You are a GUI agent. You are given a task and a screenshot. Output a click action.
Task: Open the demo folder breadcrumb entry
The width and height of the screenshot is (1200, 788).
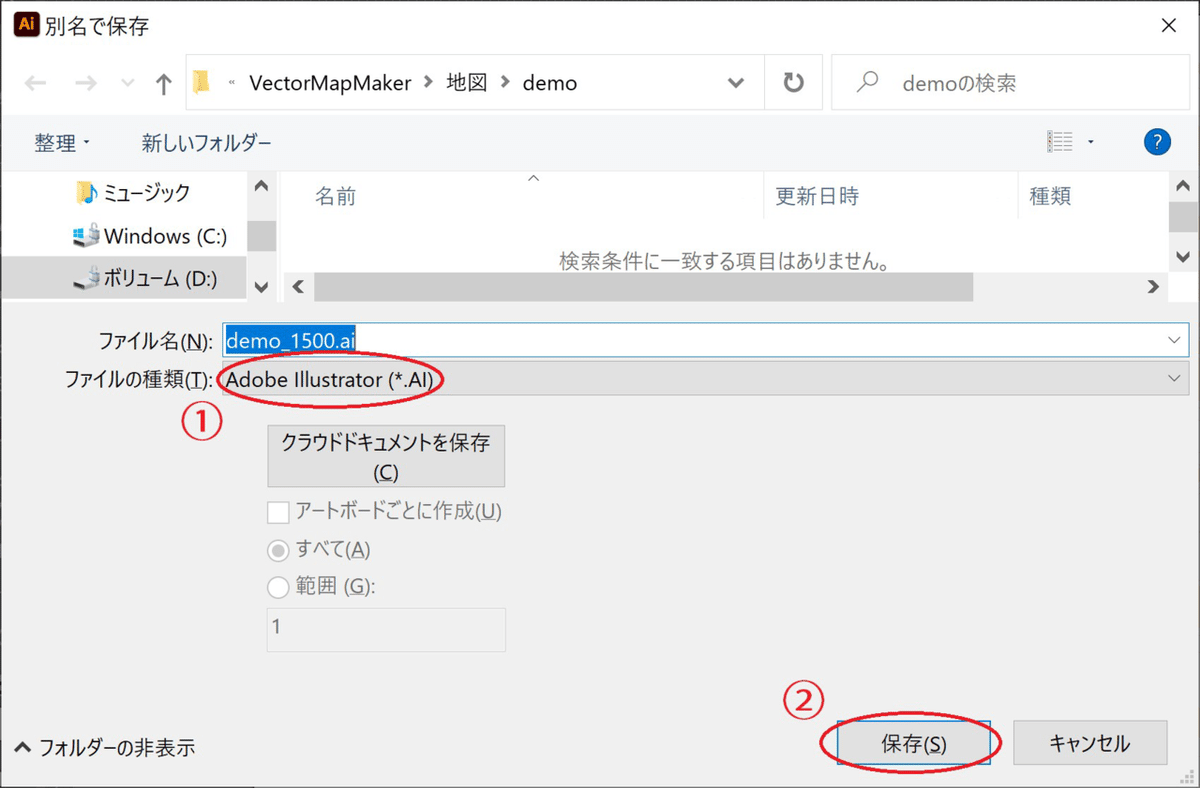pos(549,83)
